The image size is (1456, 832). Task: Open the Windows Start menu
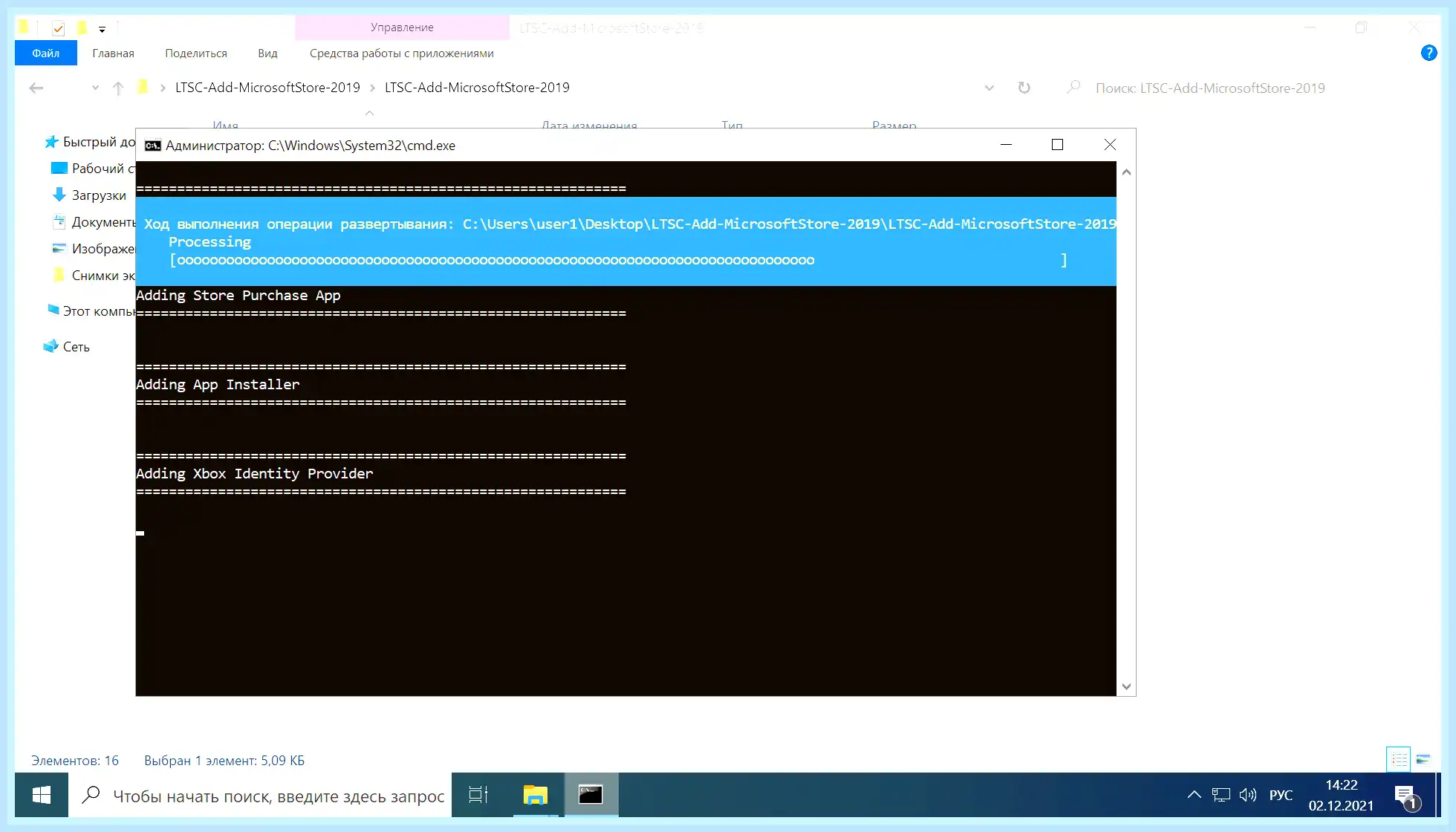coord(42,795)
